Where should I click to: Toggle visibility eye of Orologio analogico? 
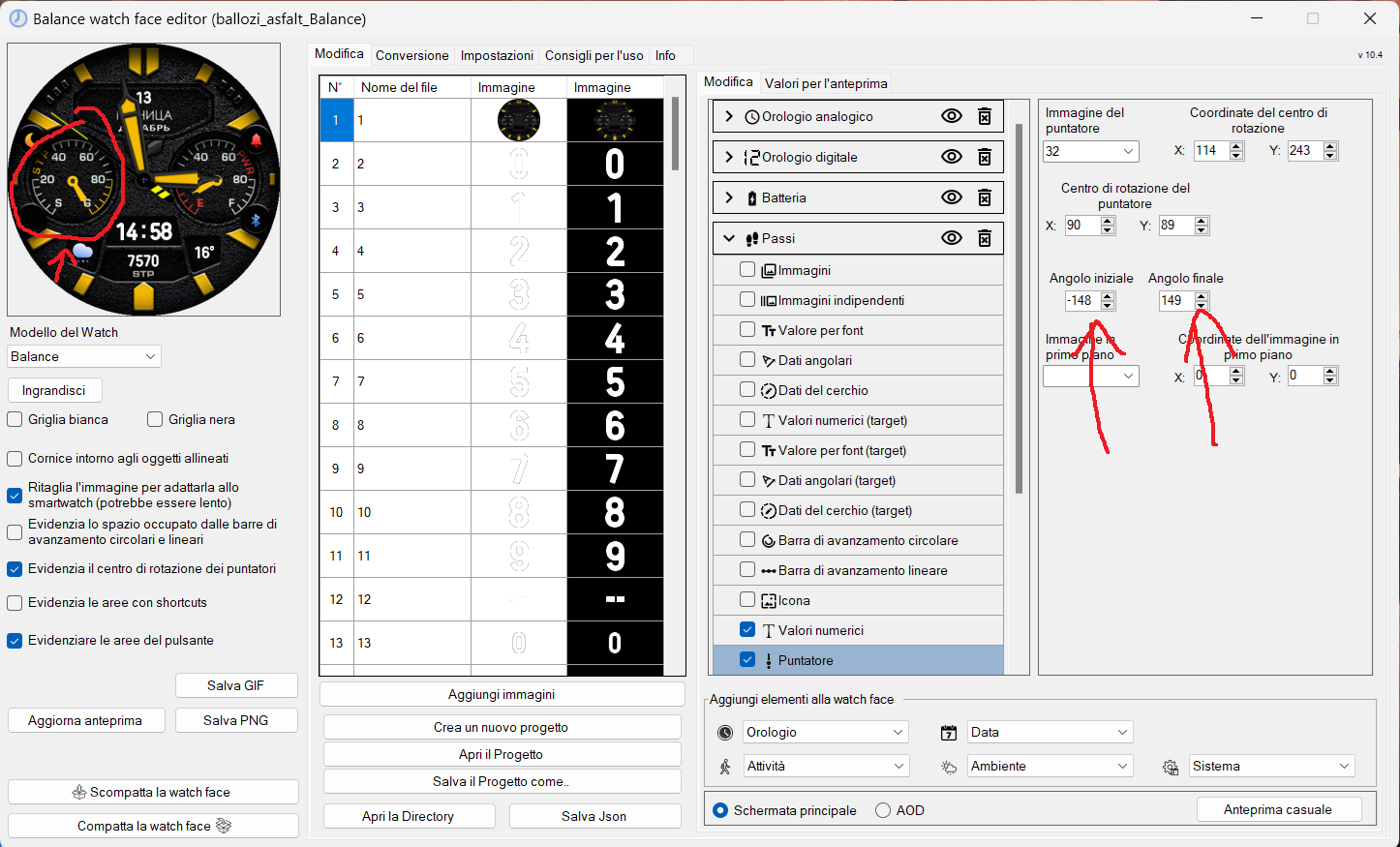[x=952, y=116]
